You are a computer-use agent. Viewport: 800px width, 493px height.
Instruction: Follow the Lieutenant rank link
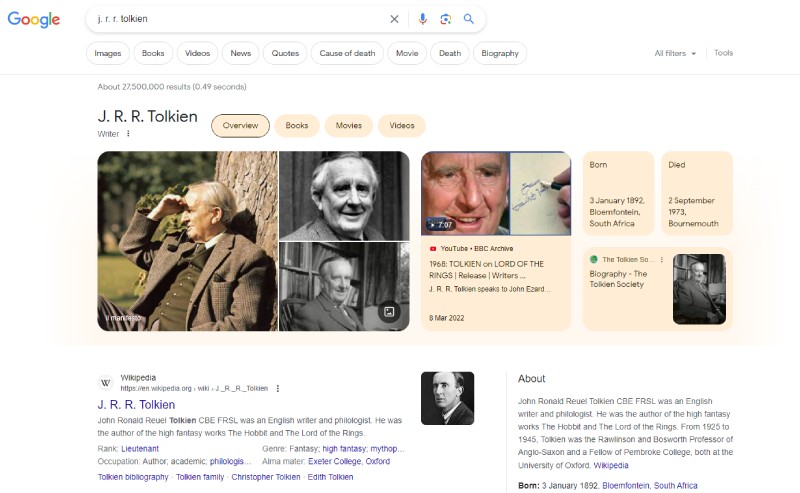(x=140, y=449)
